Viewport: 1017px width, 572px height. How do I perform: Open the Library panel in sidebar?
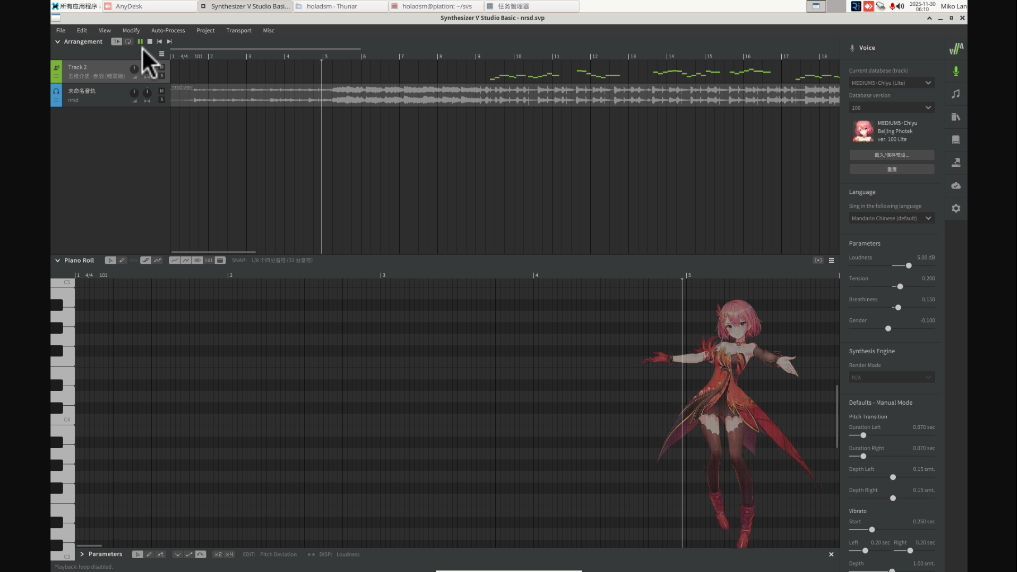tap(956, 117)
